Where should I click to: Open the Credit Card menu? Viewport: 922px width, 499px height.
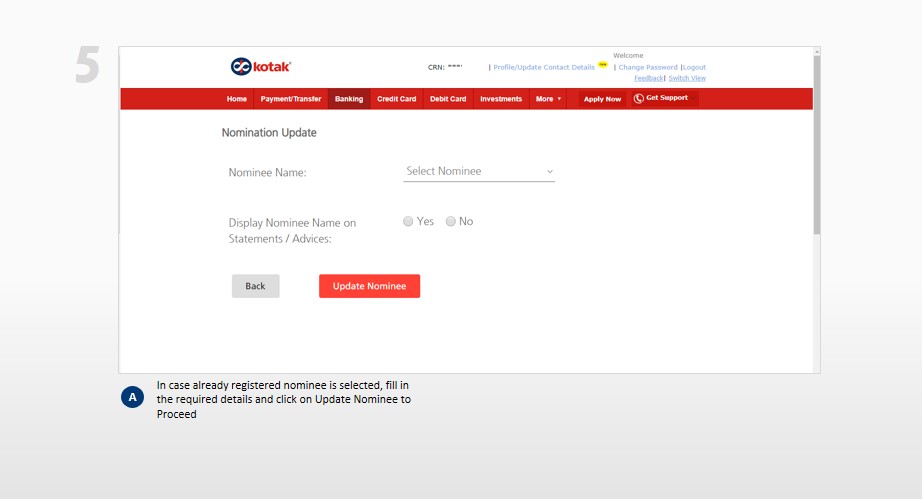point(396,99)
